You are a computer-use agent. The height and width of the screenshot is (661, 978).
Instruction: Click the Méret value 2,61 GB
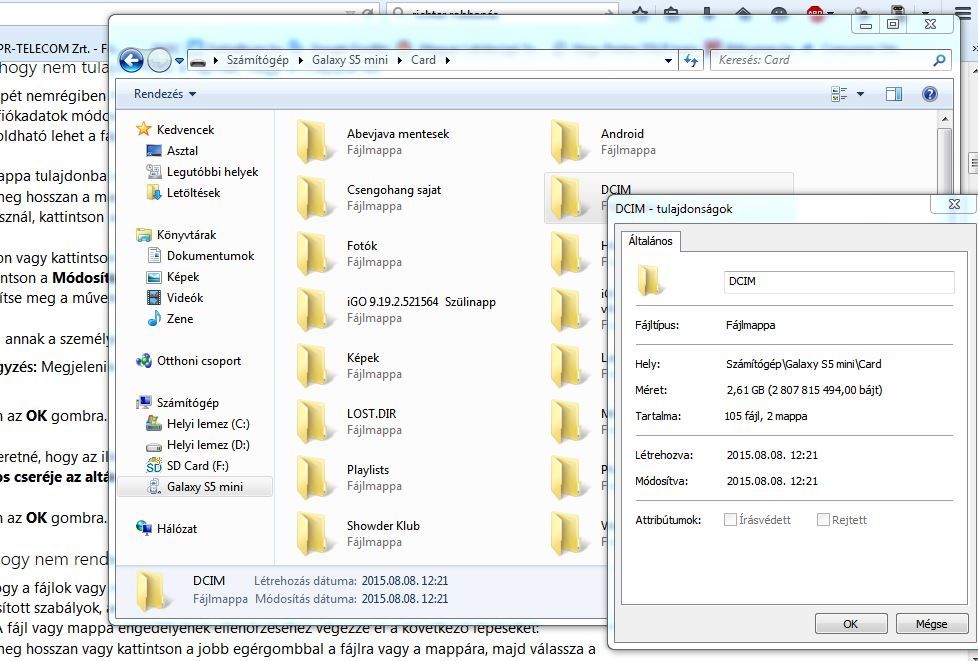(805, 390)
